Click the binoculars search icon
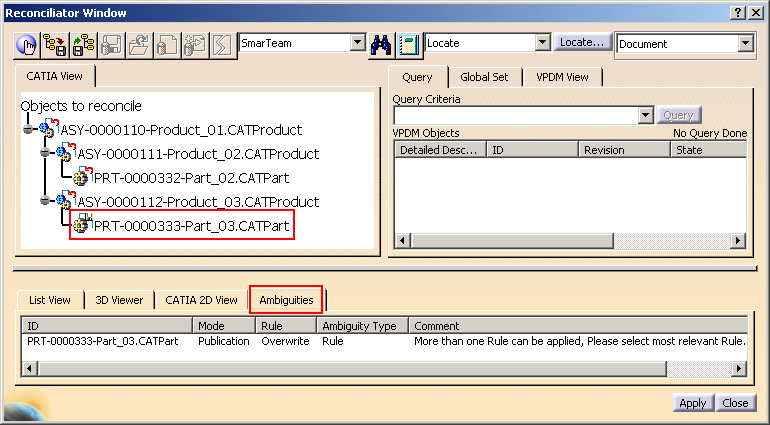This screenshot has width=770, height=425. pos(381,44)
